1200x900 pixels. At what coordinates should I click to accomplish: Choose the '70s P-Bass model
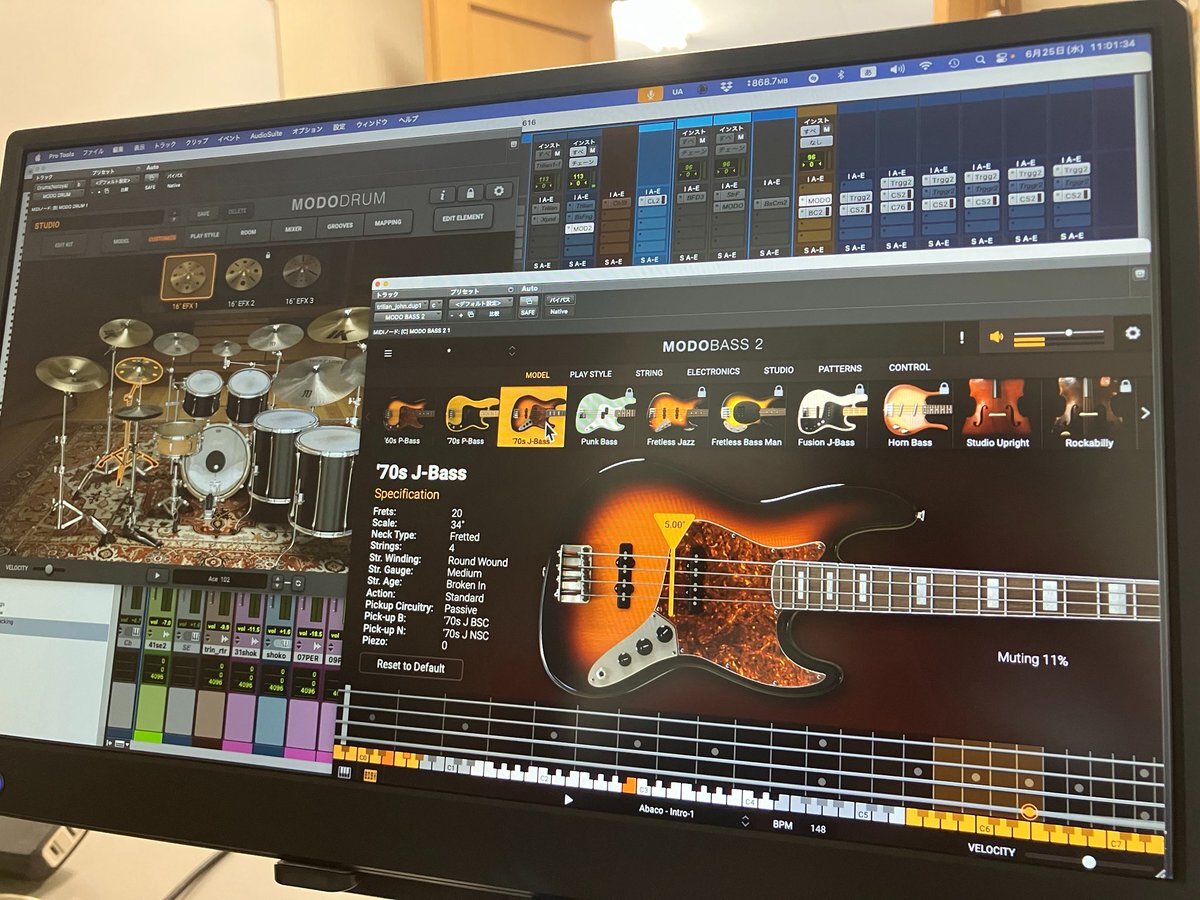coord(471,417)
